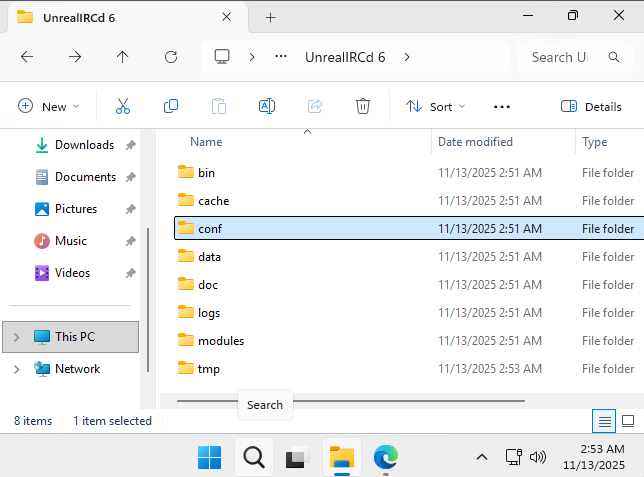
Task: Sort by Date modified column header
Action: point(475,142)
